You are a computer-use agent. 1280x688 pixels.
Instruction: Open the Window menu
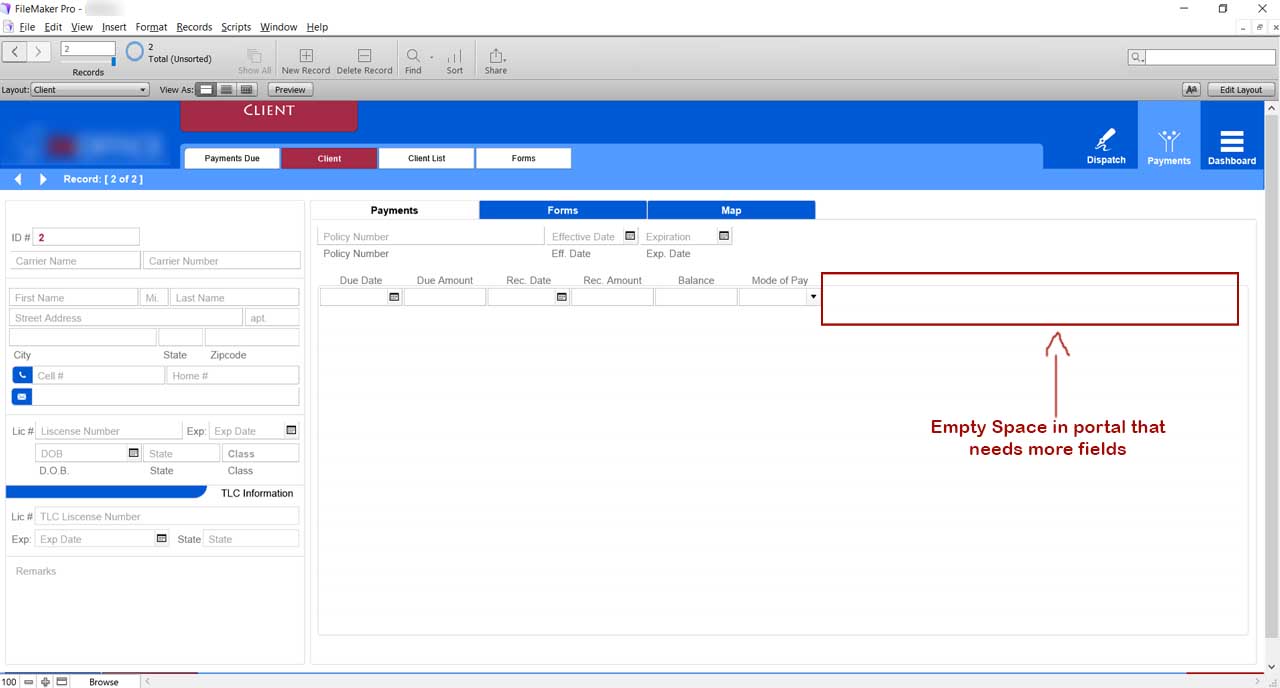pyautogui.click(x=278, y=27)
